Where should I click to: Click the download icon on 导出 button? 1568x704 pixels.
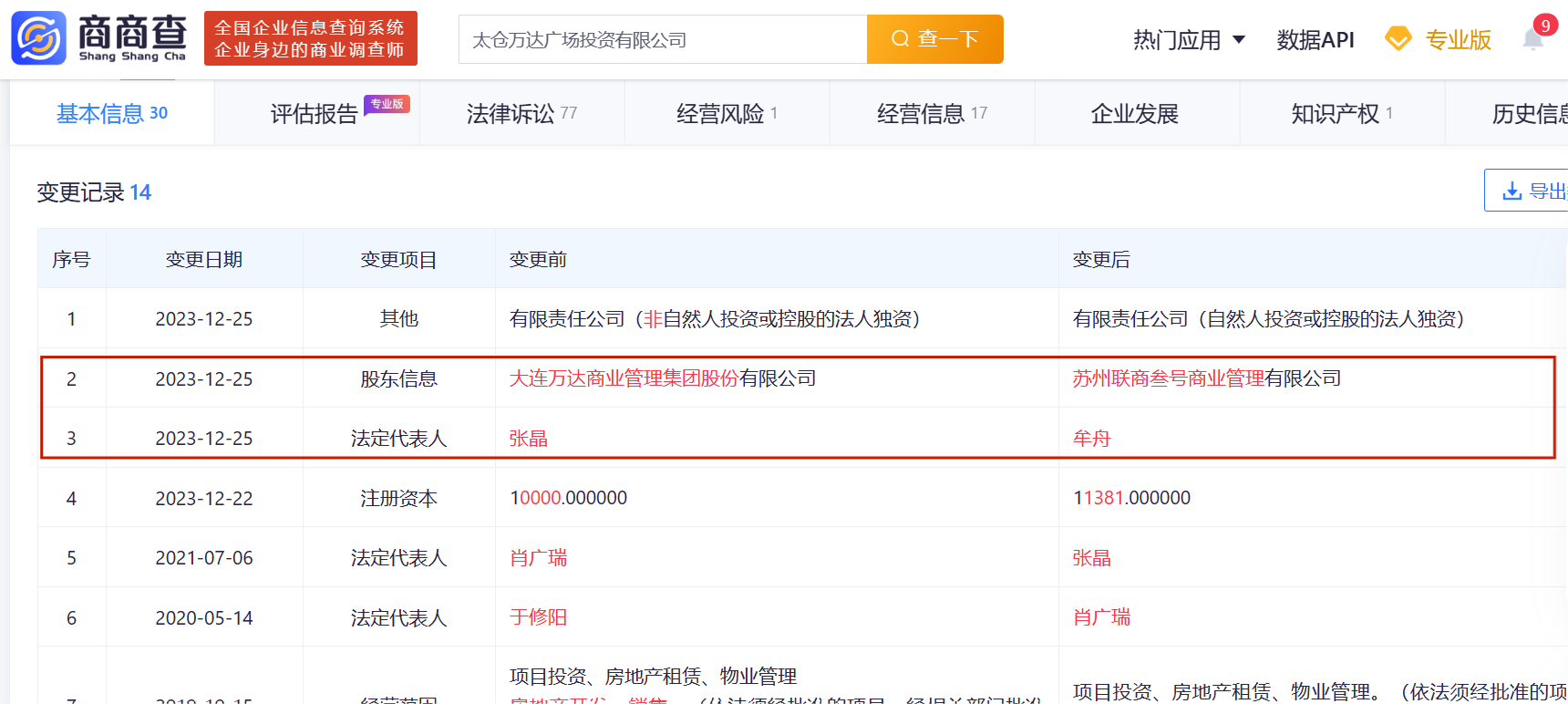tap(1512, 191)
